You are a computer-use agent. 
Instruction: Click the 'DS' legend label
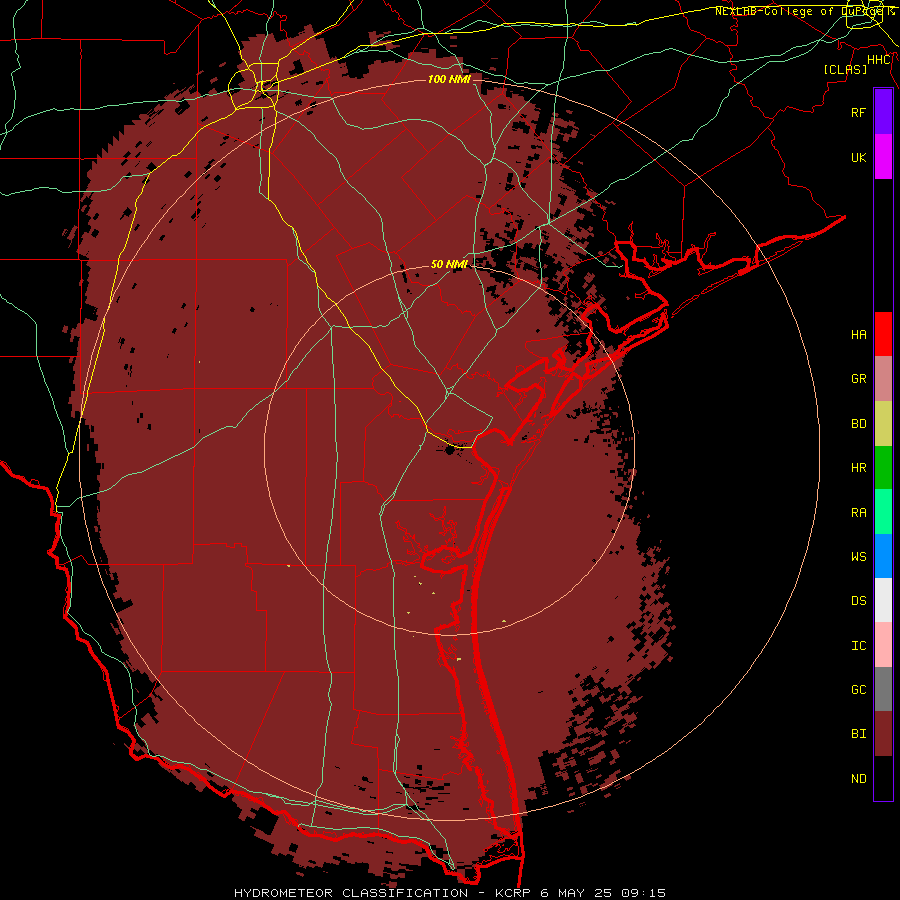point(858,600)
